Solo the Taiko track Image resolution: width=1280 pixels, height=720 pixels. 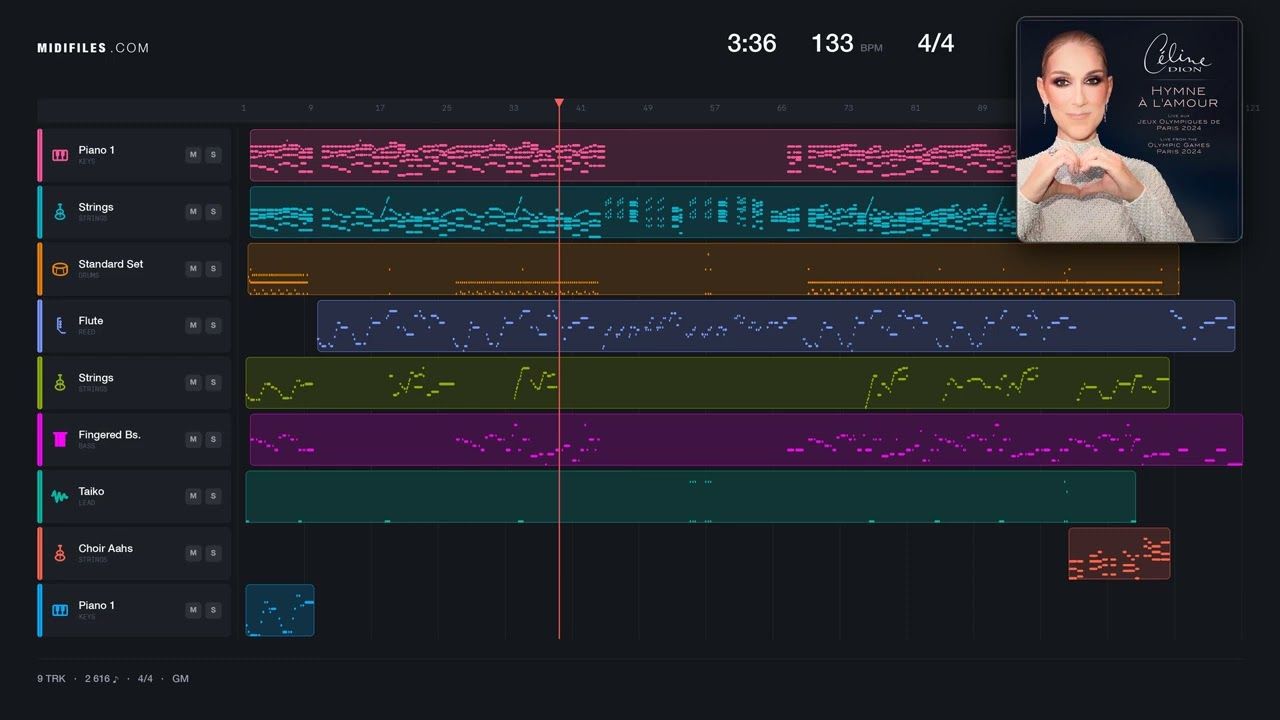[213, 496]
